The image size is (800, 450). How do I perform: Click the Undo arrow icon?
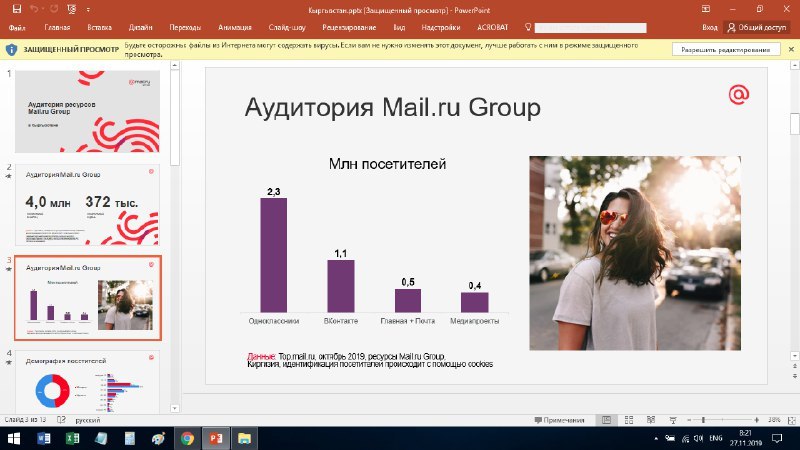point(34,9)
